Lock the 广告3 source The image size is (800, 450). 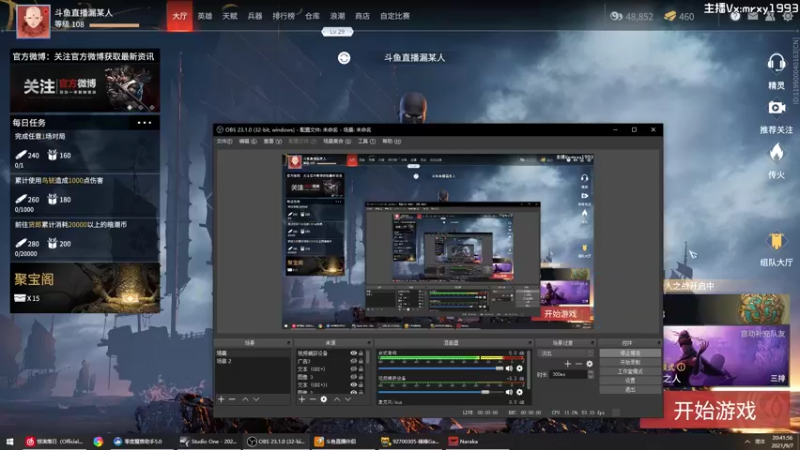(x=361, y=361)
